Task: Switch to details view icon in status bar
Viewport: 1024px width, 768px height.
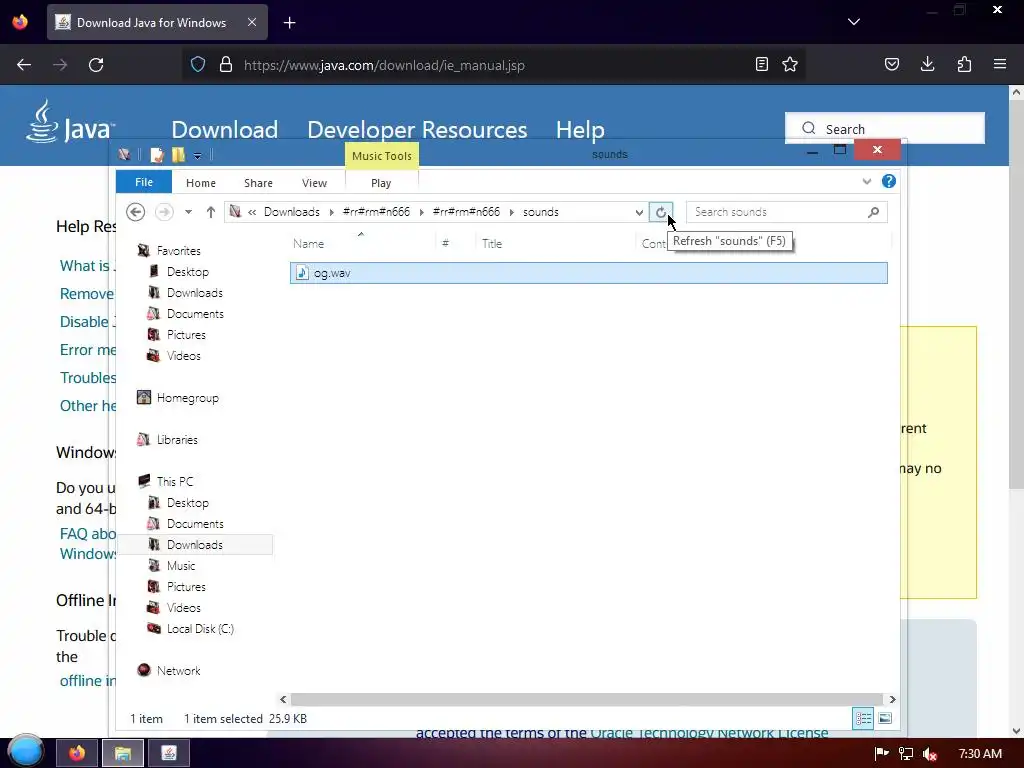Action: coord(863,718)
